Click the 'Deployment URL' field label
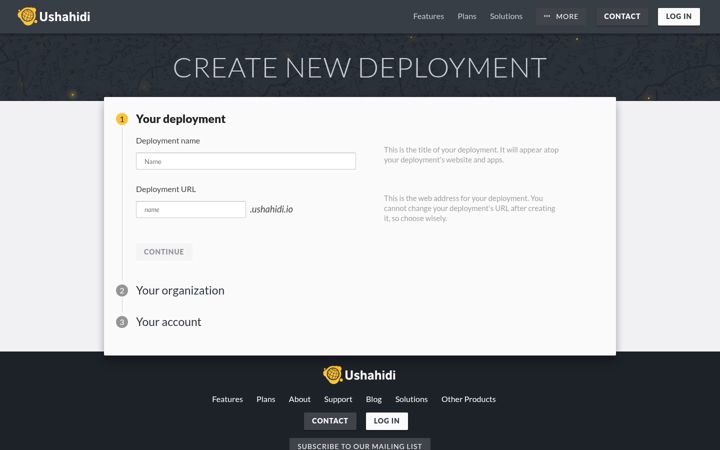 (x=166, y=189)
